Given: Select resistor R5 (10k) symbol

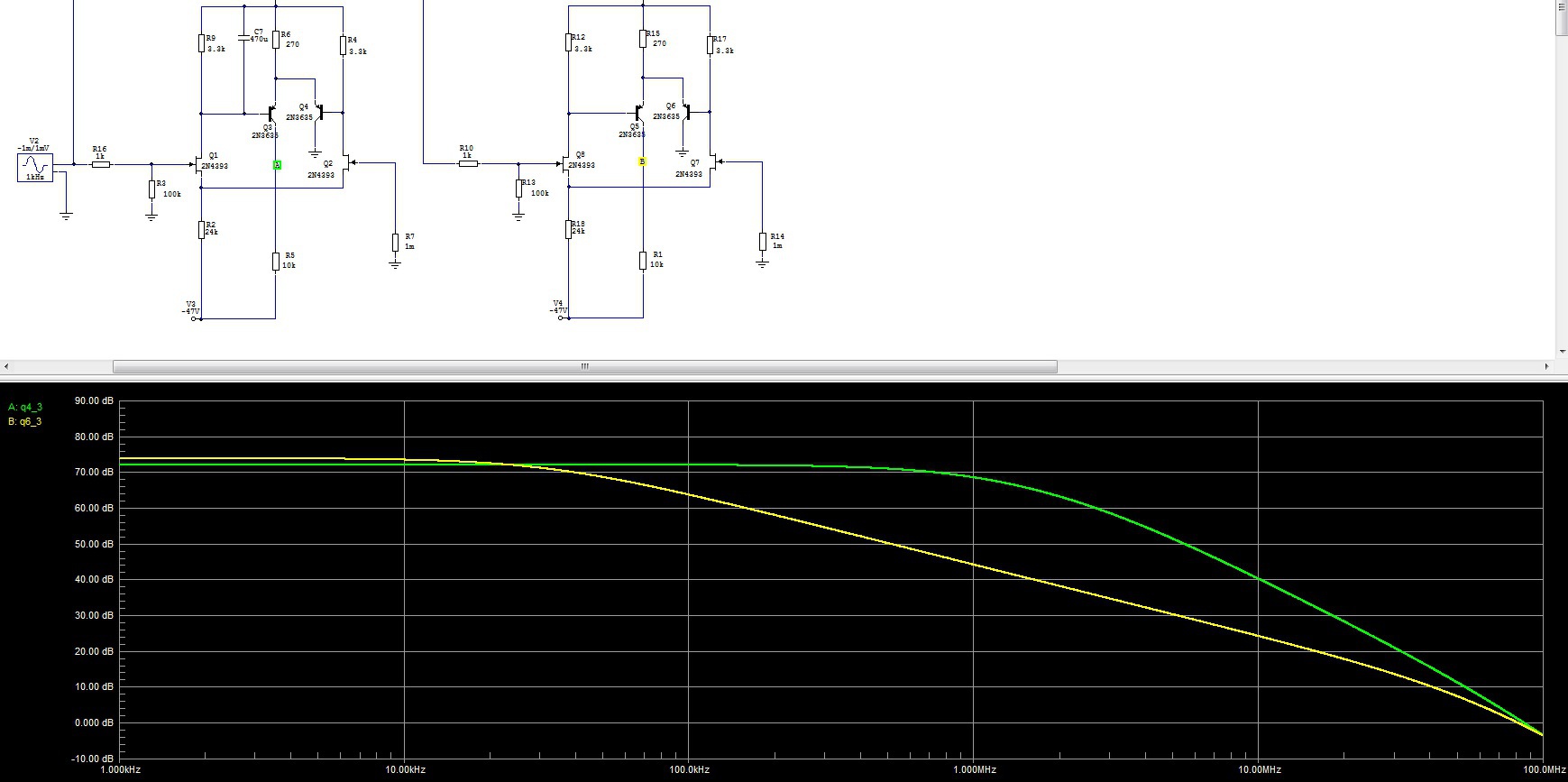Looking at the screenshot, I should (x=276, y=262).
